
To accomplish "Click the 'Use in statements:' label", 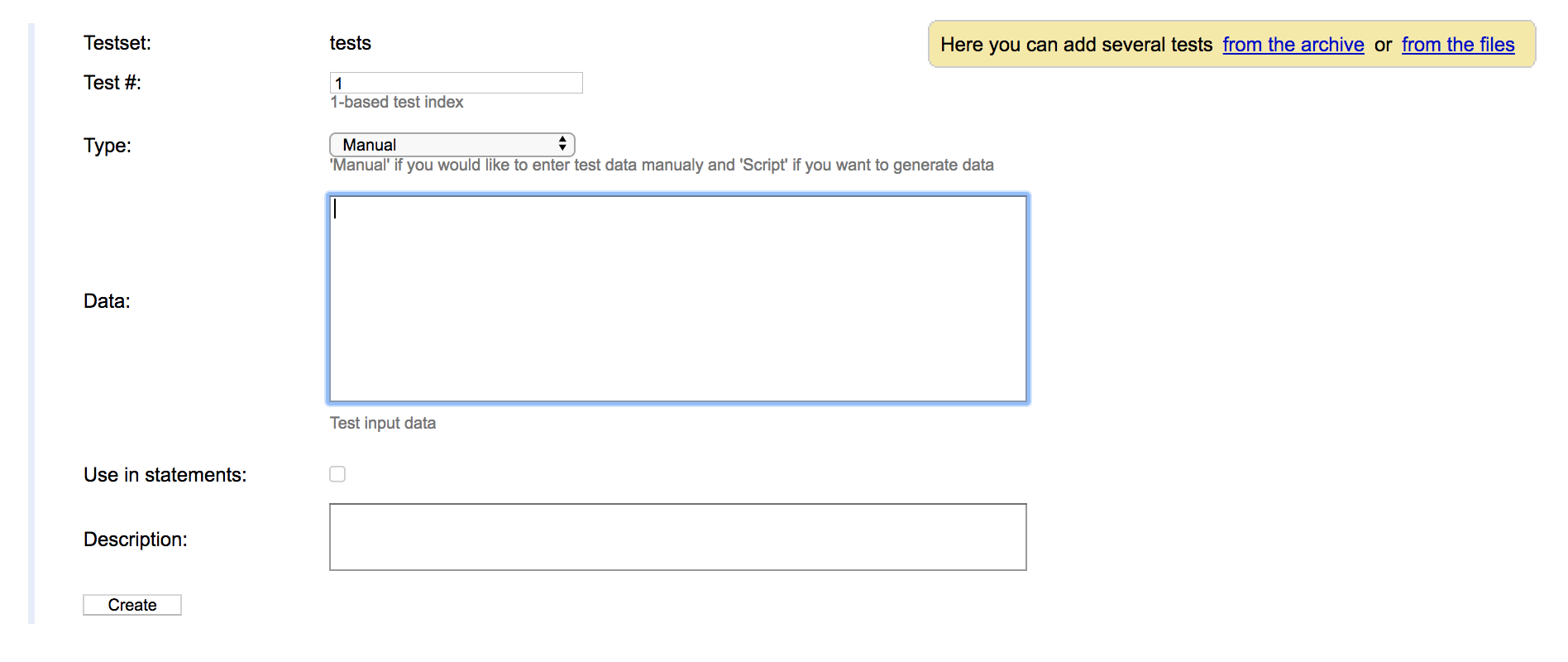I will pos(165,475).
